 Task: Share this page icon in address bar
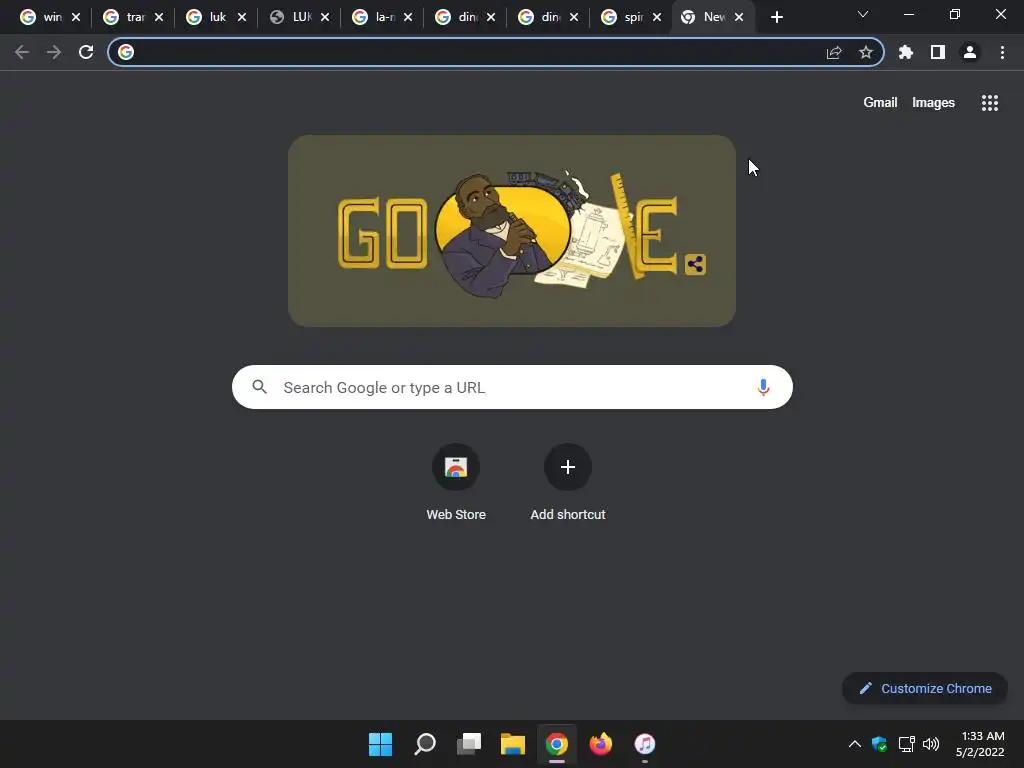(x=834, y=52)
